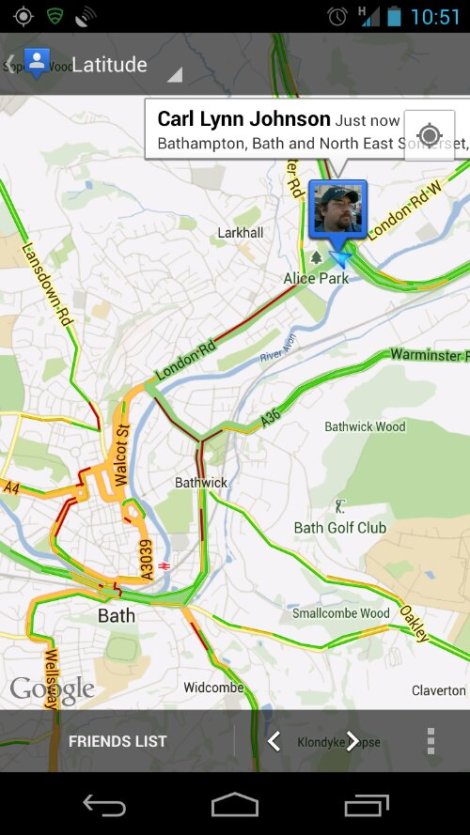Image resolution: width=470 pixels, height=835 pixels.
Task: Tap the Bath Golf Club icon
Action: (x=340, y=506)
